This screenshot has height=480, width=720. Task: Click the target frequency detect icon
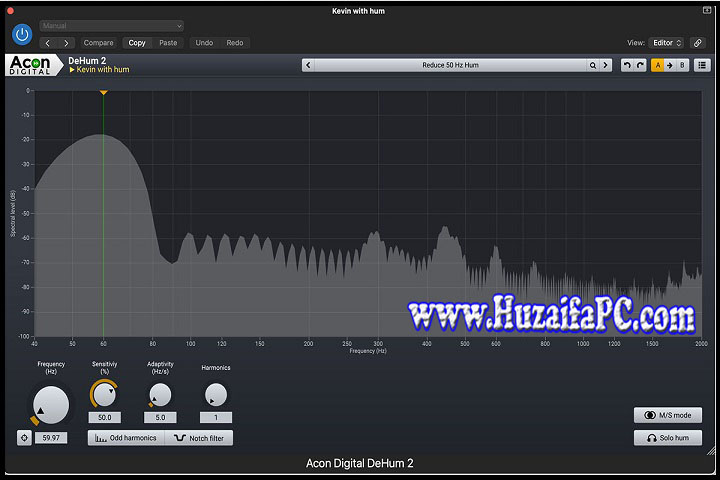[x=24, y=438]
